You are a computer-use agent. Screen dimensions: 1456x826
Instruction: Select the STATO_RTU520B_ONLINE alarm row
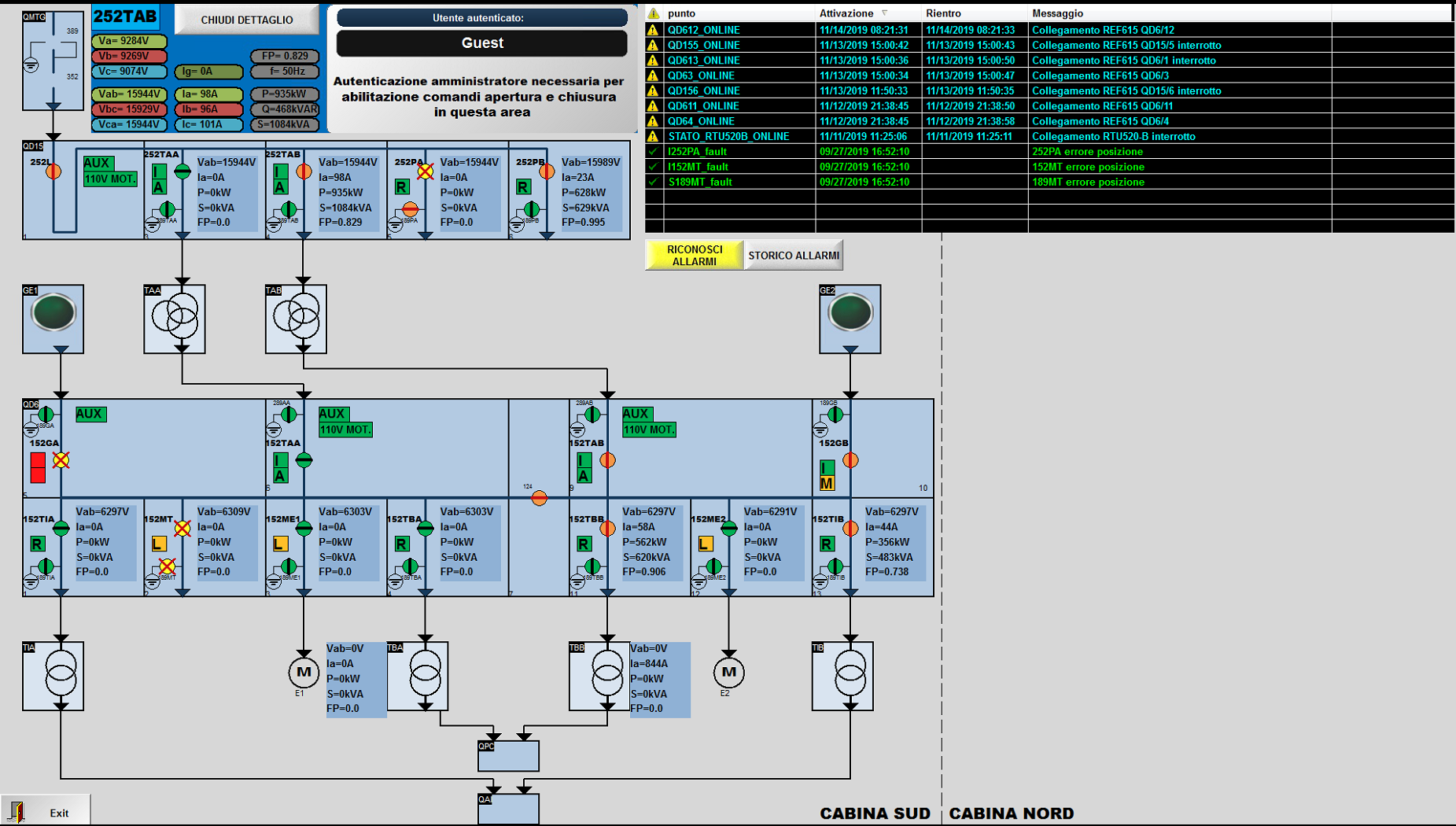click(1049, 136)
